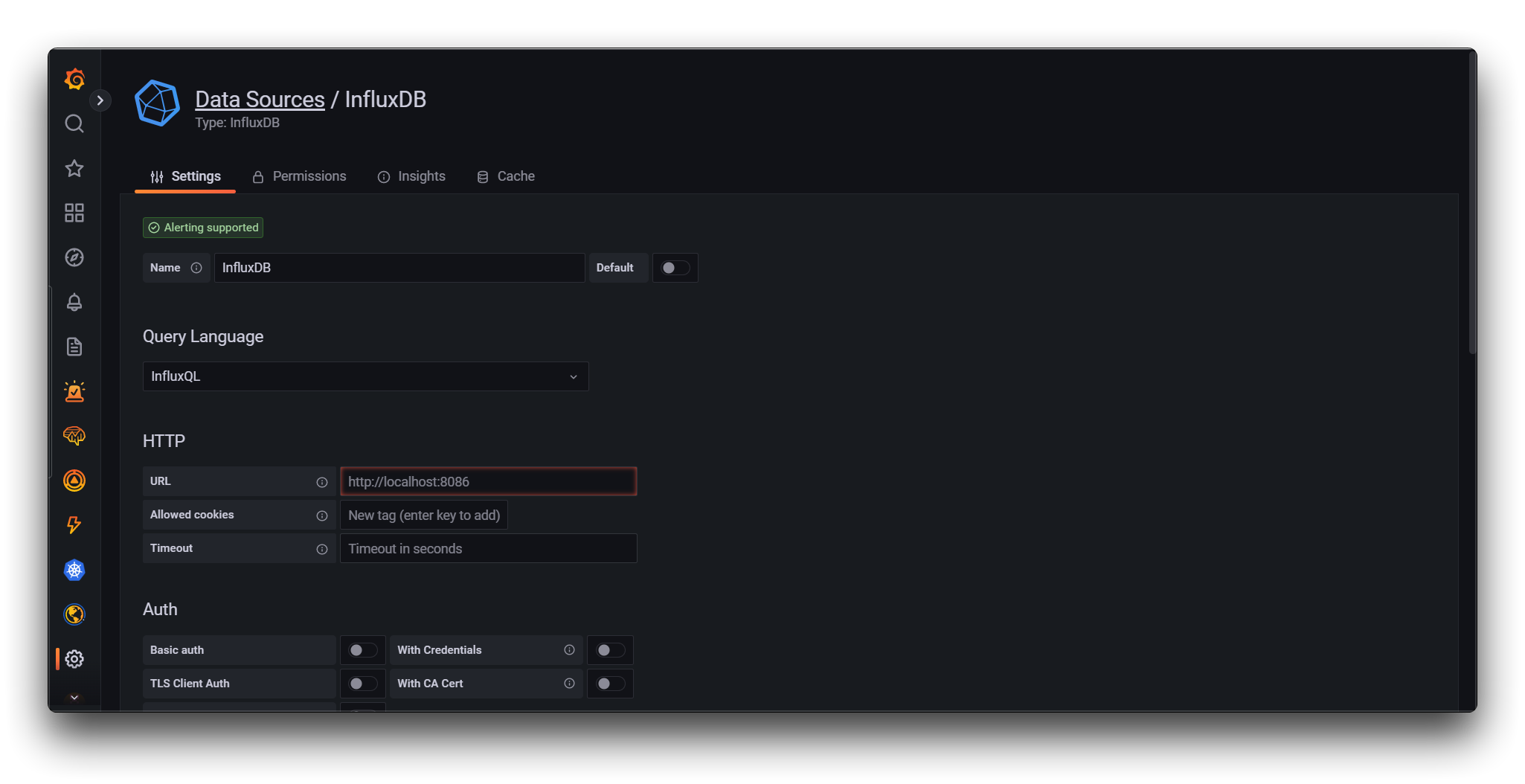
Task: Switch to the Settings tab
Action: (x=185, y=176)
